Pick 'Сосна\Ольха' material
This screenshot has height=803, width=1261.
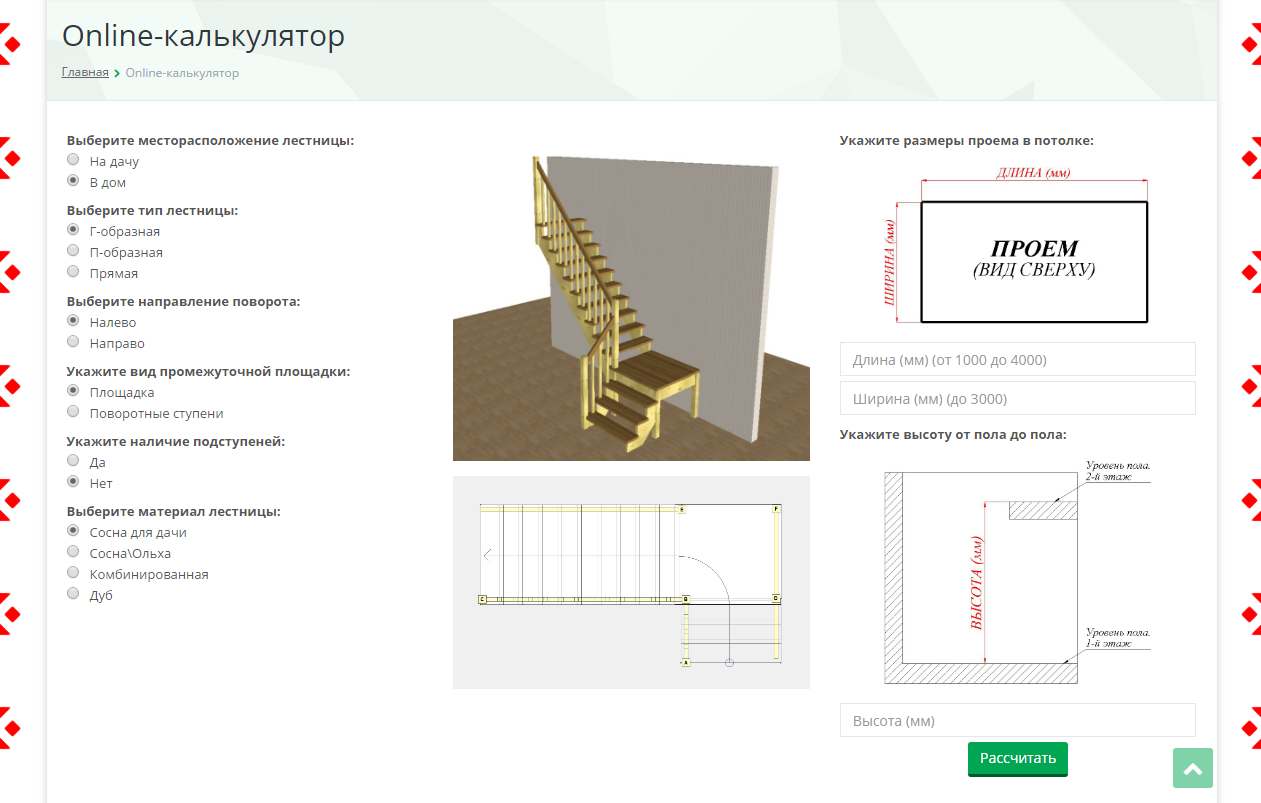(x=73, y=552)
